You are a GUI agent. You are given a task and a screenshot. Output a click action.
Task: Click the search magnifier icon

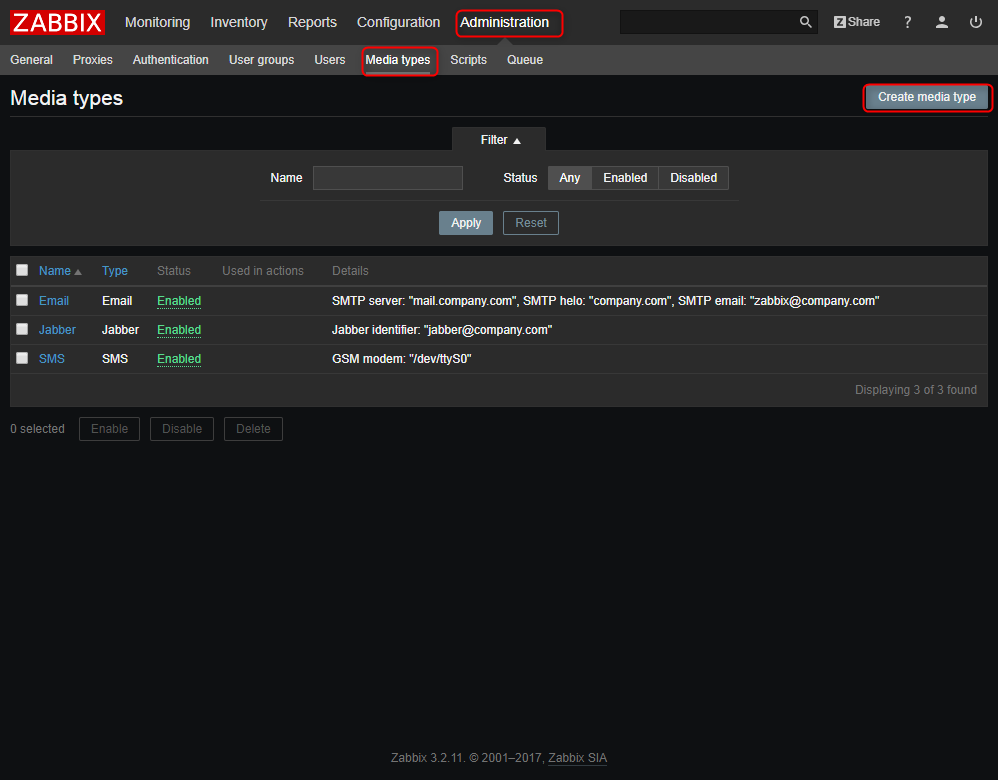tap(805, 22)
